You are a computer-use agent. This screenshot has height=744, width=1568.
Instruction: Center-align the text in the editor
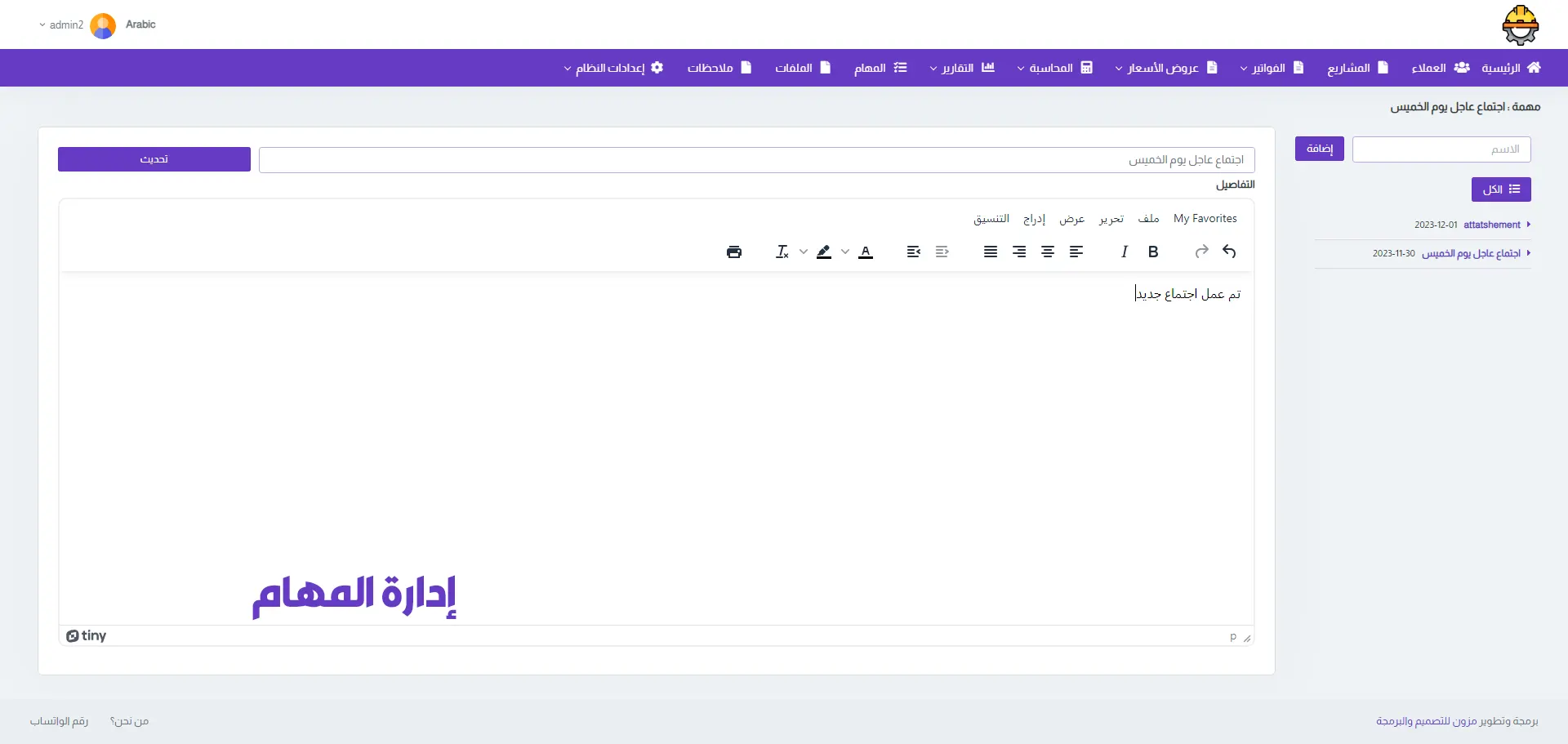1048,252
